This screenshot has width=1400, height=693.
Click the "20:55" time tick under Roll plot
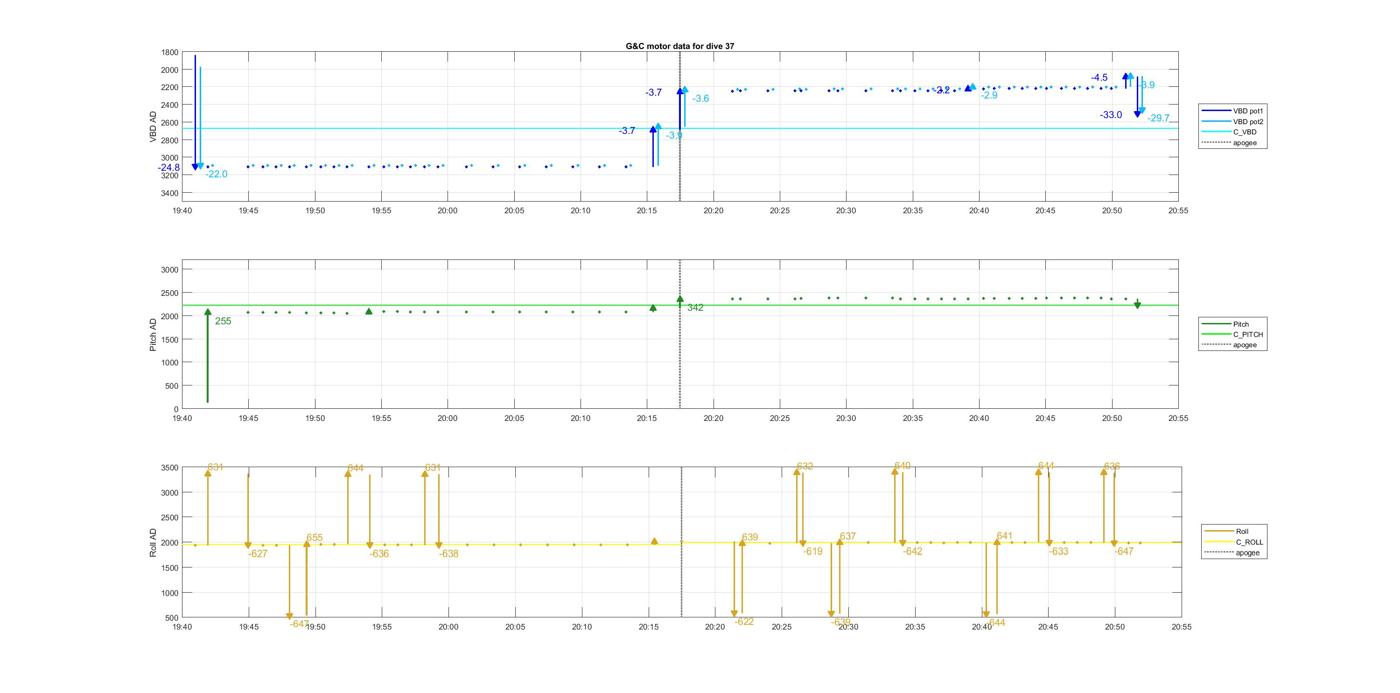[x=1181, y=627]
